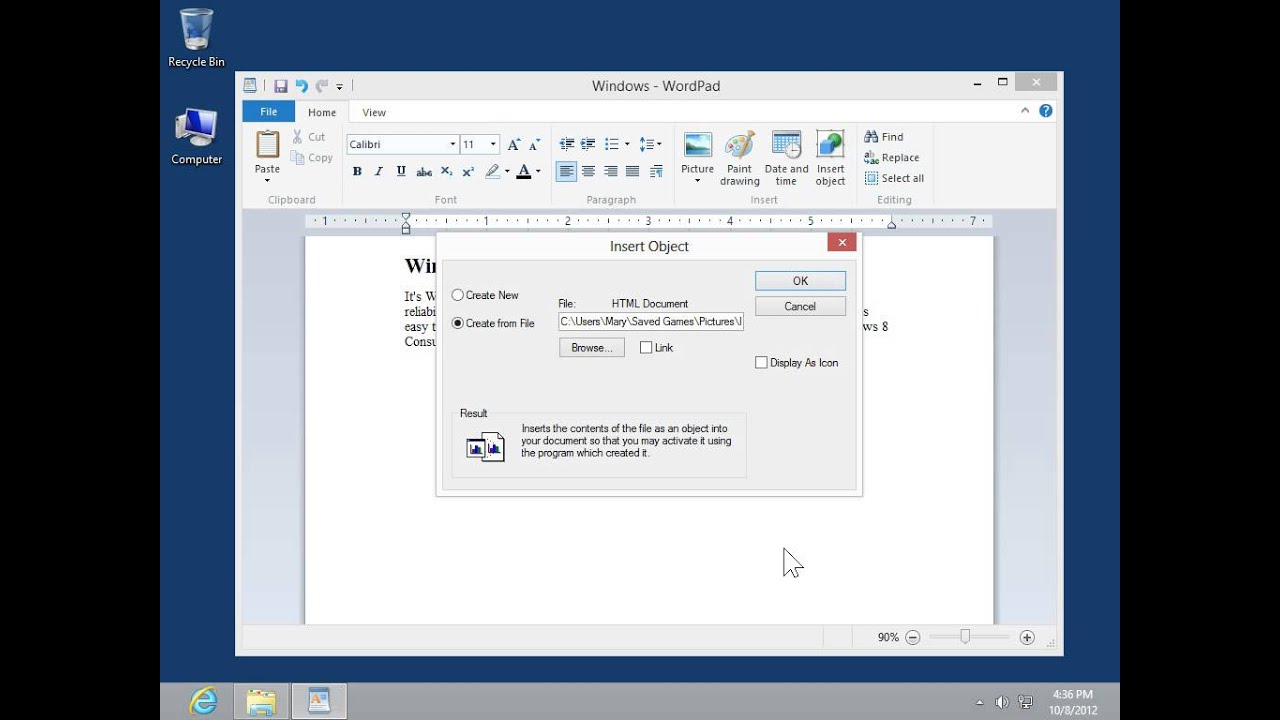This screenshot has height=720, width=1280.
Task: Click the Undo arrow in title bar
Action: [x=301, y=86]
